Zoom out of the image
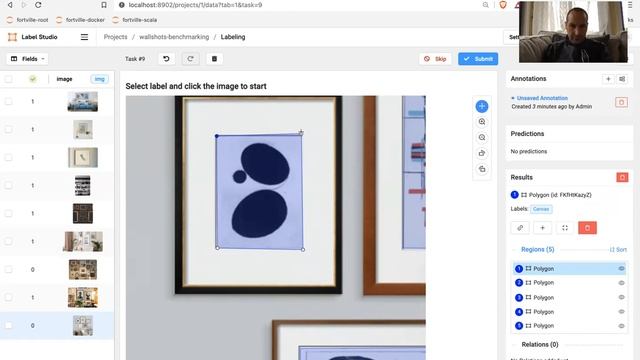The height and width of the screenshot is (360, 640). 482,138
